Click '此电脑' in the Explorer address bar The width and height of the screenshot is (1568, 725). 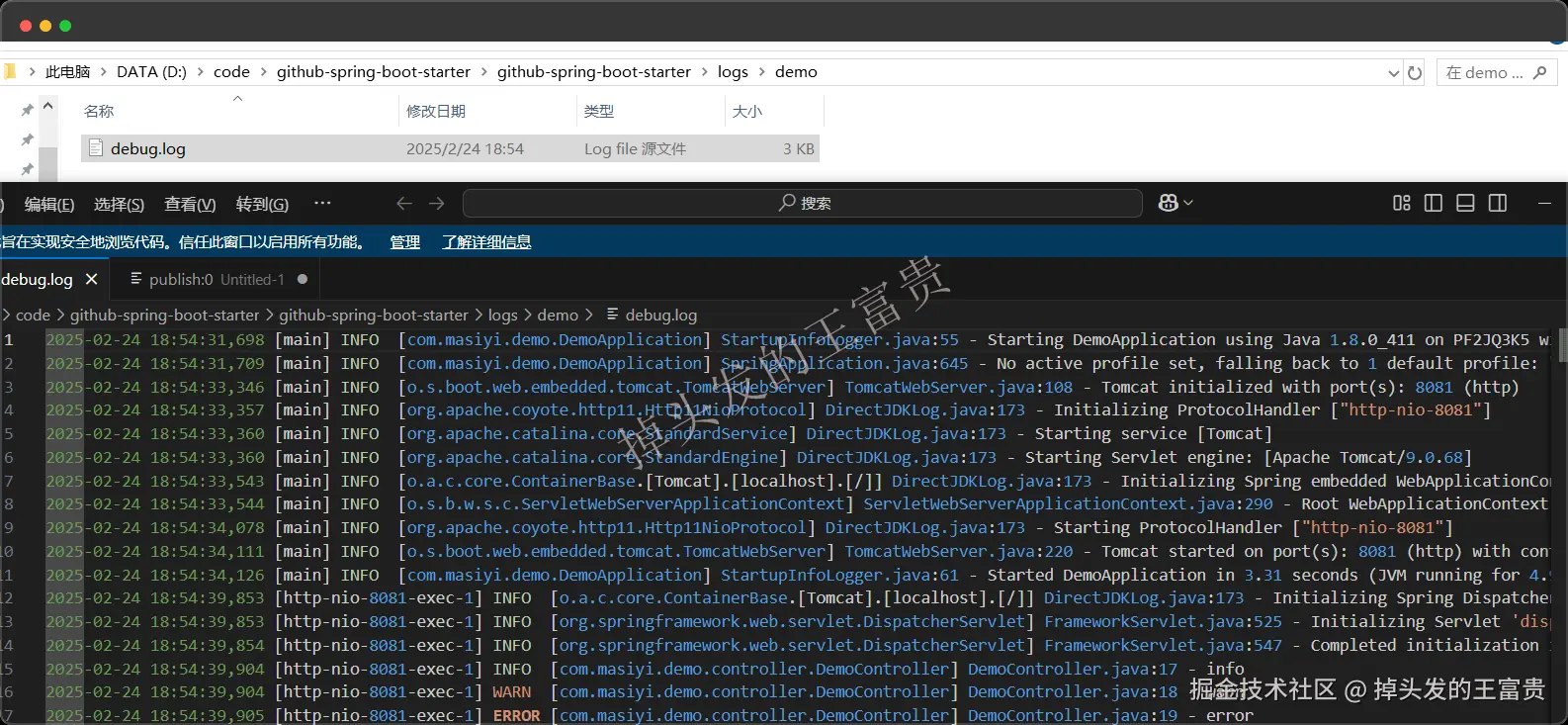(67, 72)
